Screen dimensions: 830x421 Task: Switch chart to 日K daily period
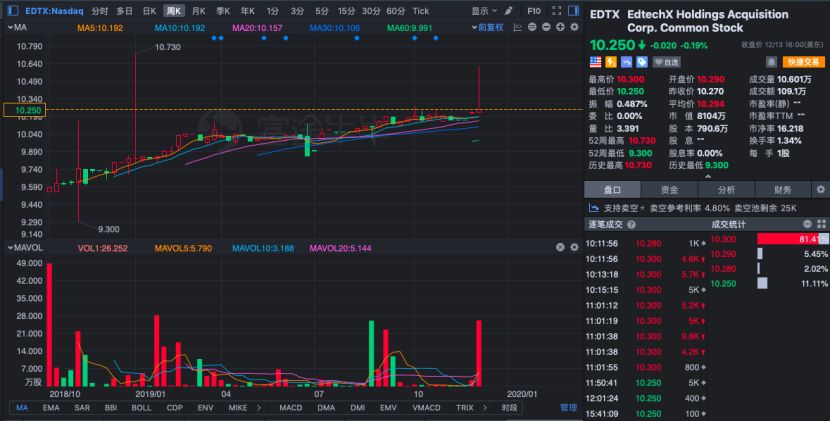tap(149, 11)
